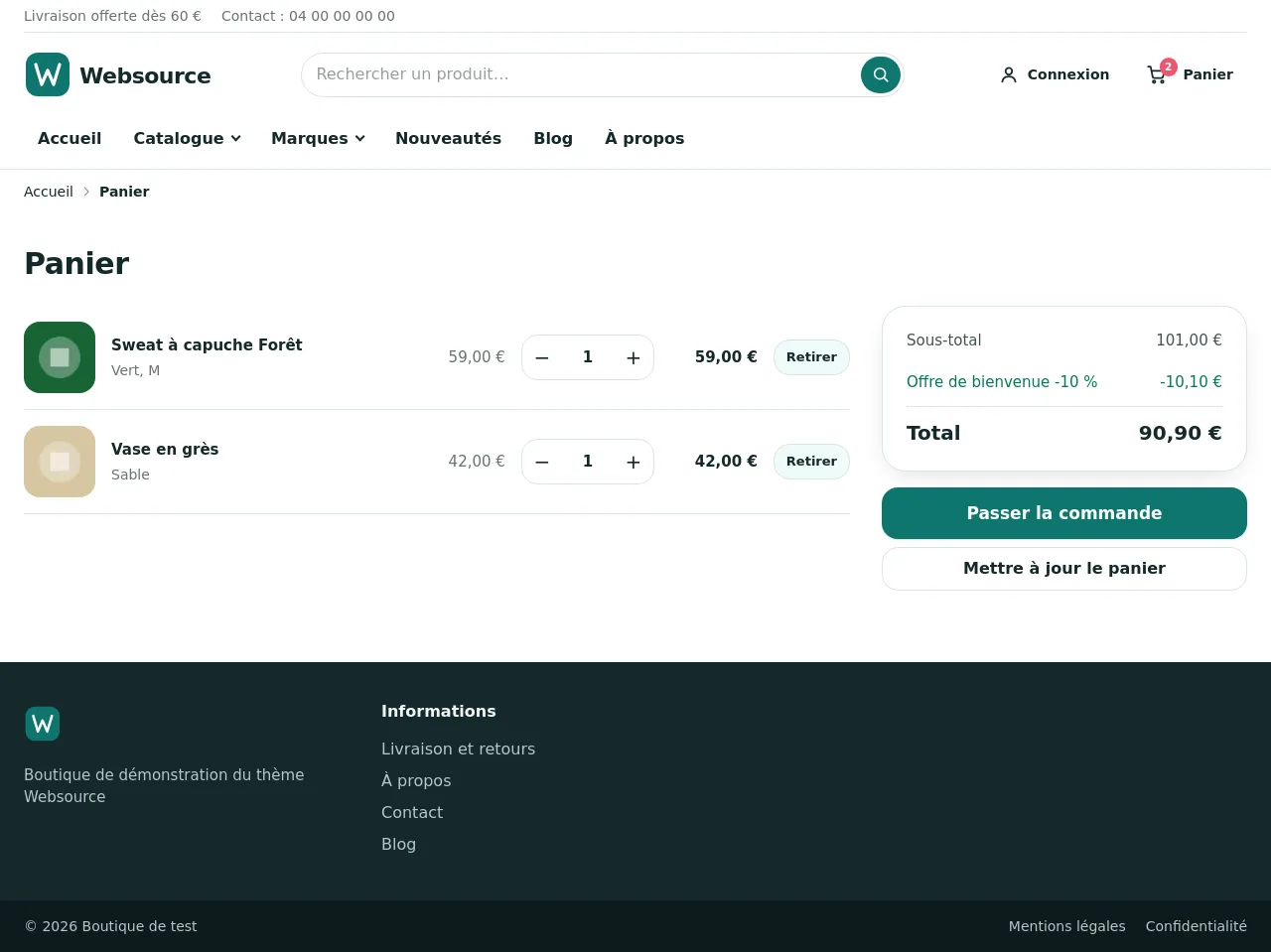Decrease quantity of Vase en grès

coord(542,462)
